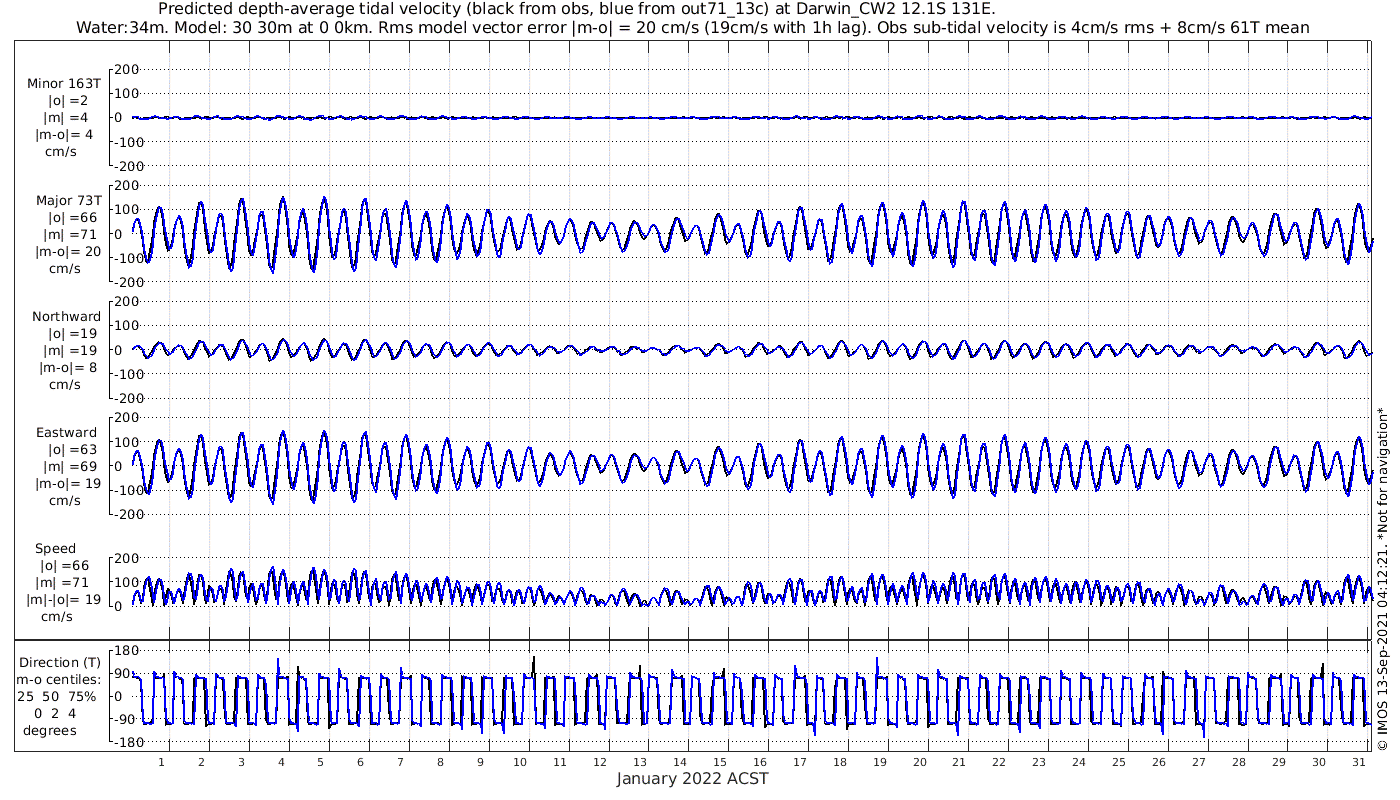Click '|o| =2' under Minor 163T
1400x800 pixels.
tap(68, 101)
